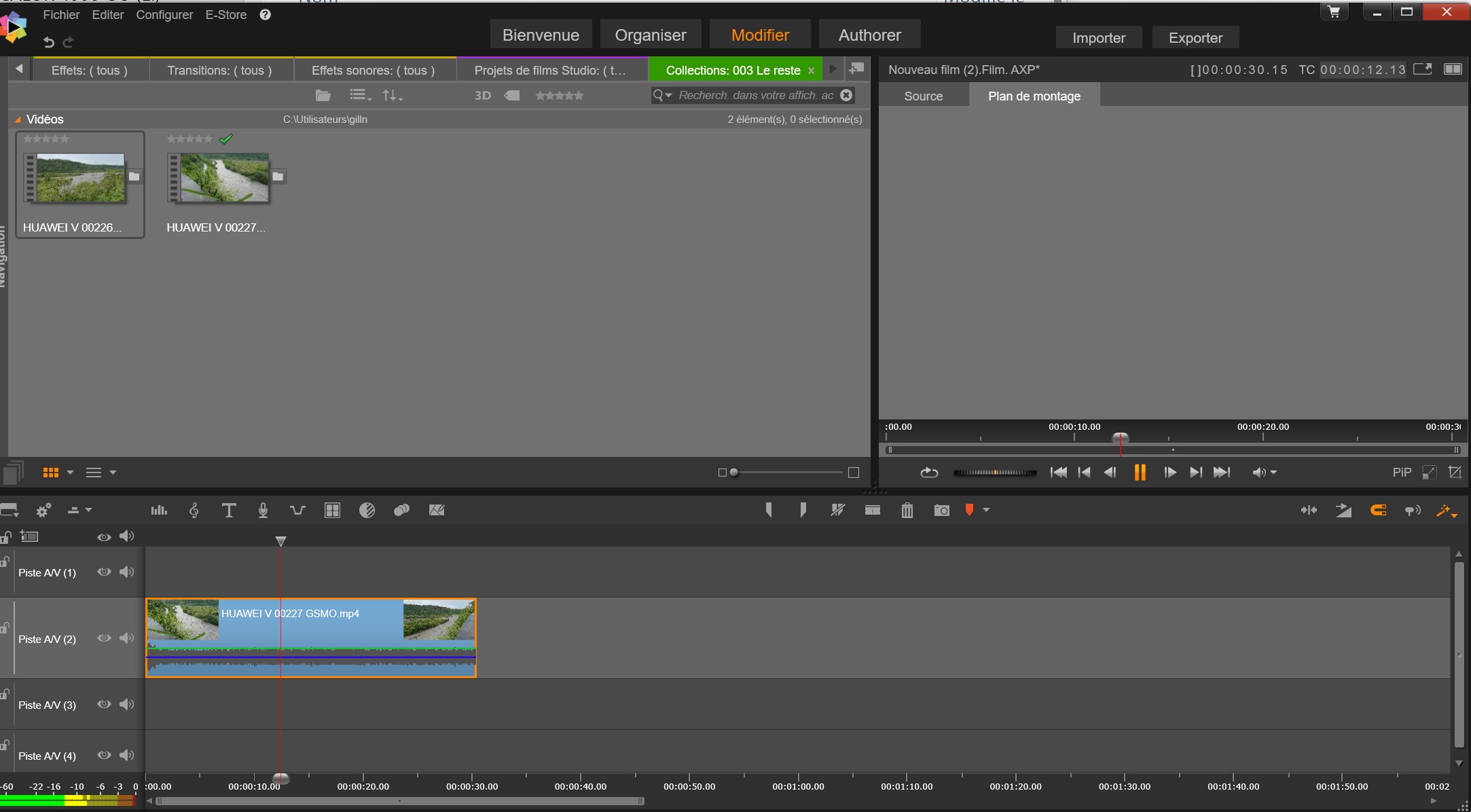Image resolution: width=1471 pixels, height=812 pixels.
Task: Expand the search options dropdown arrow
Action: (669, 96)
